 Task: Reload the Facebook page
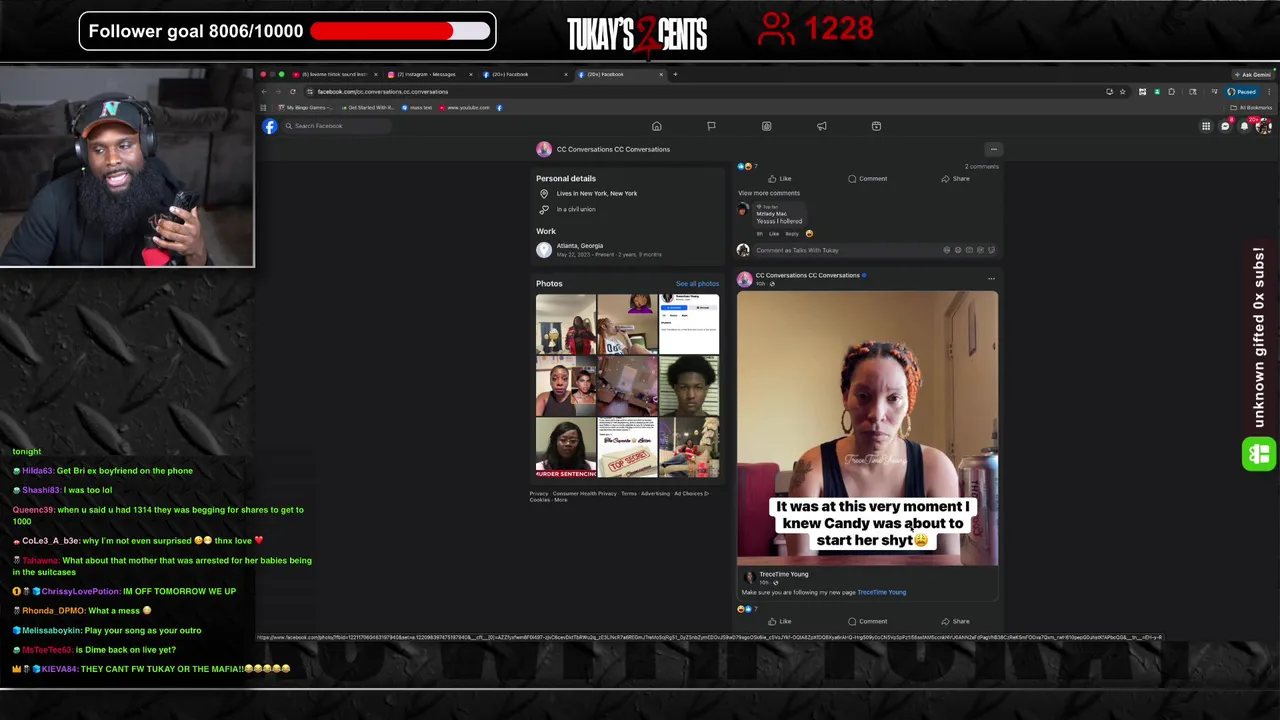pyautogui.click(x=293, y=92)
